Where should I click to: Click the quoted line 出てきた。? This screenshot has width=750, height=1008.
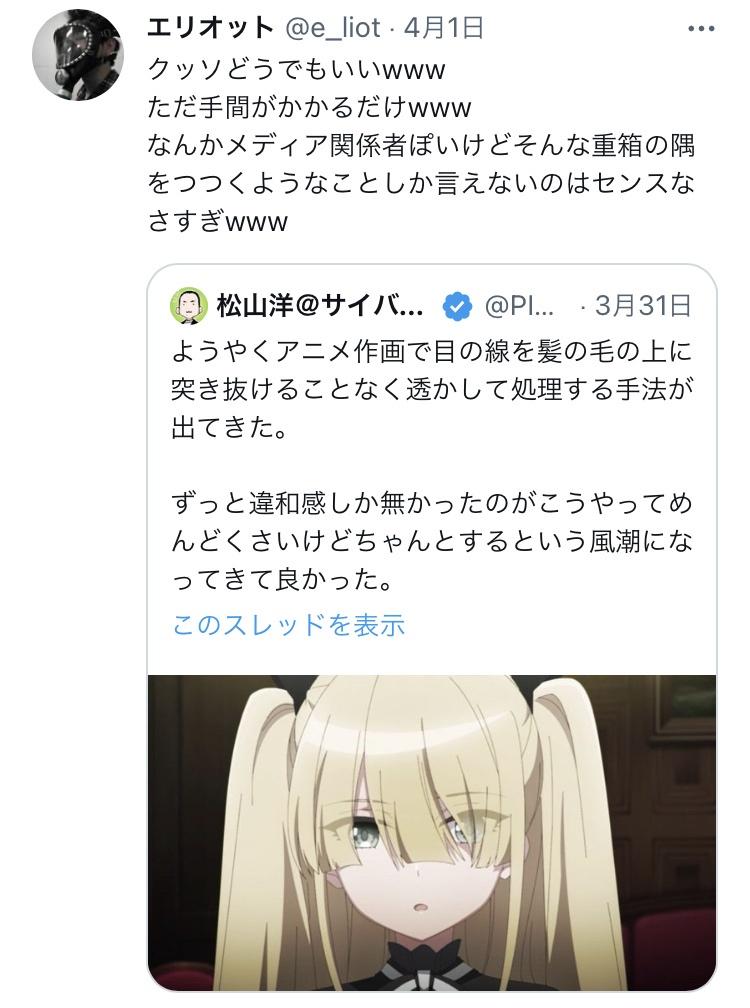tap(229, 428)
